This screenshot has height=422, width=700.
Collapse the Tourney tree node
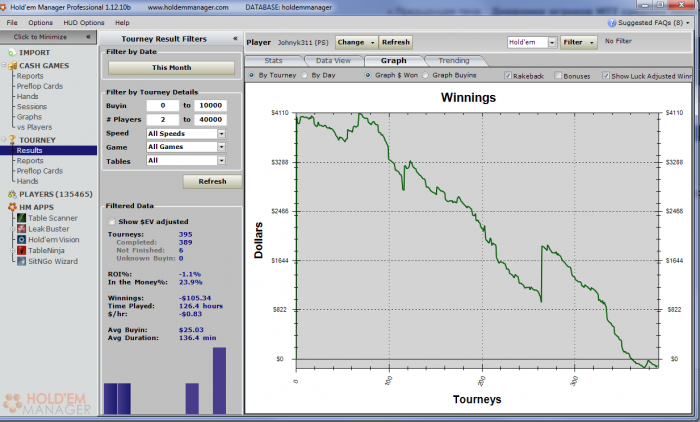[x=4, y=139]
